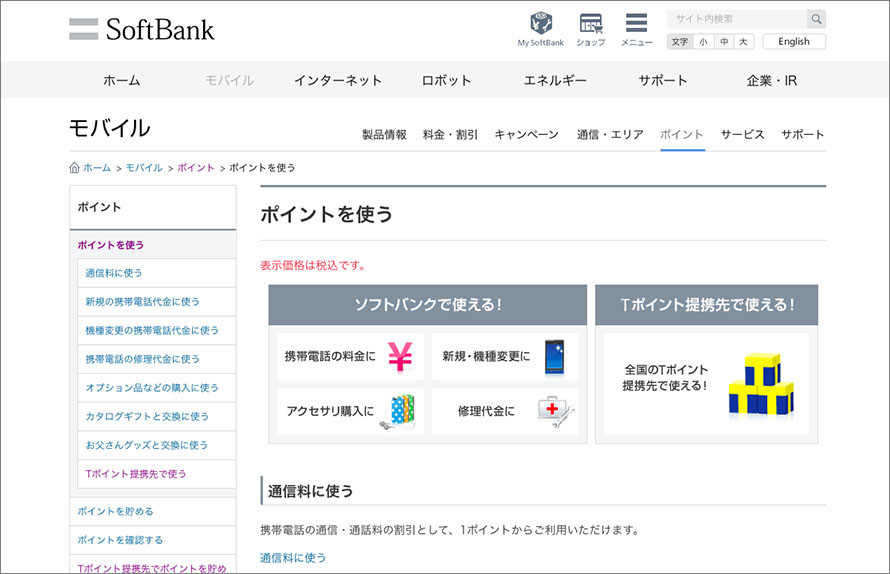
Task: Click ポイントを使う page title
Action: pyautogui.click(x=326, y=215)
